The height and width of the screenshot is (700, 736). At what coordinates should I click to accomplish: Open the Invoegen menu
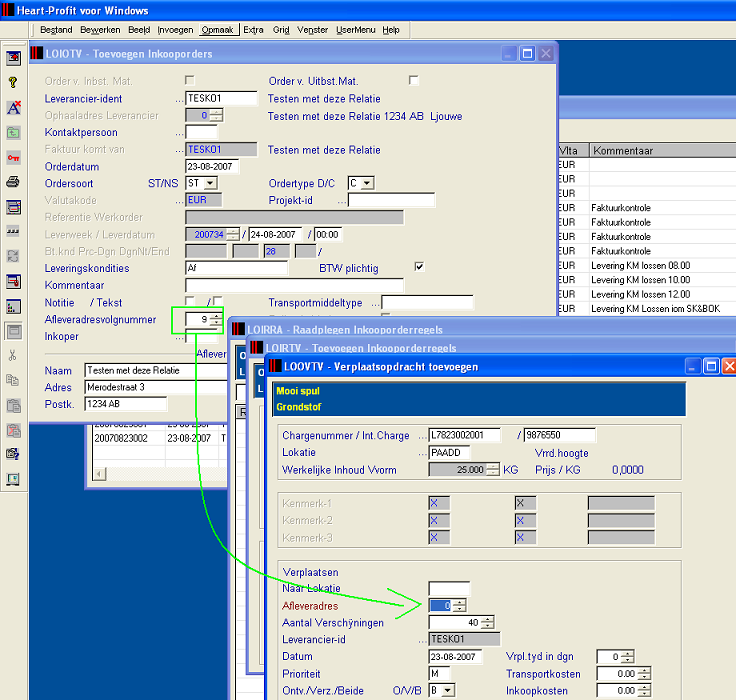click(175, 30)
